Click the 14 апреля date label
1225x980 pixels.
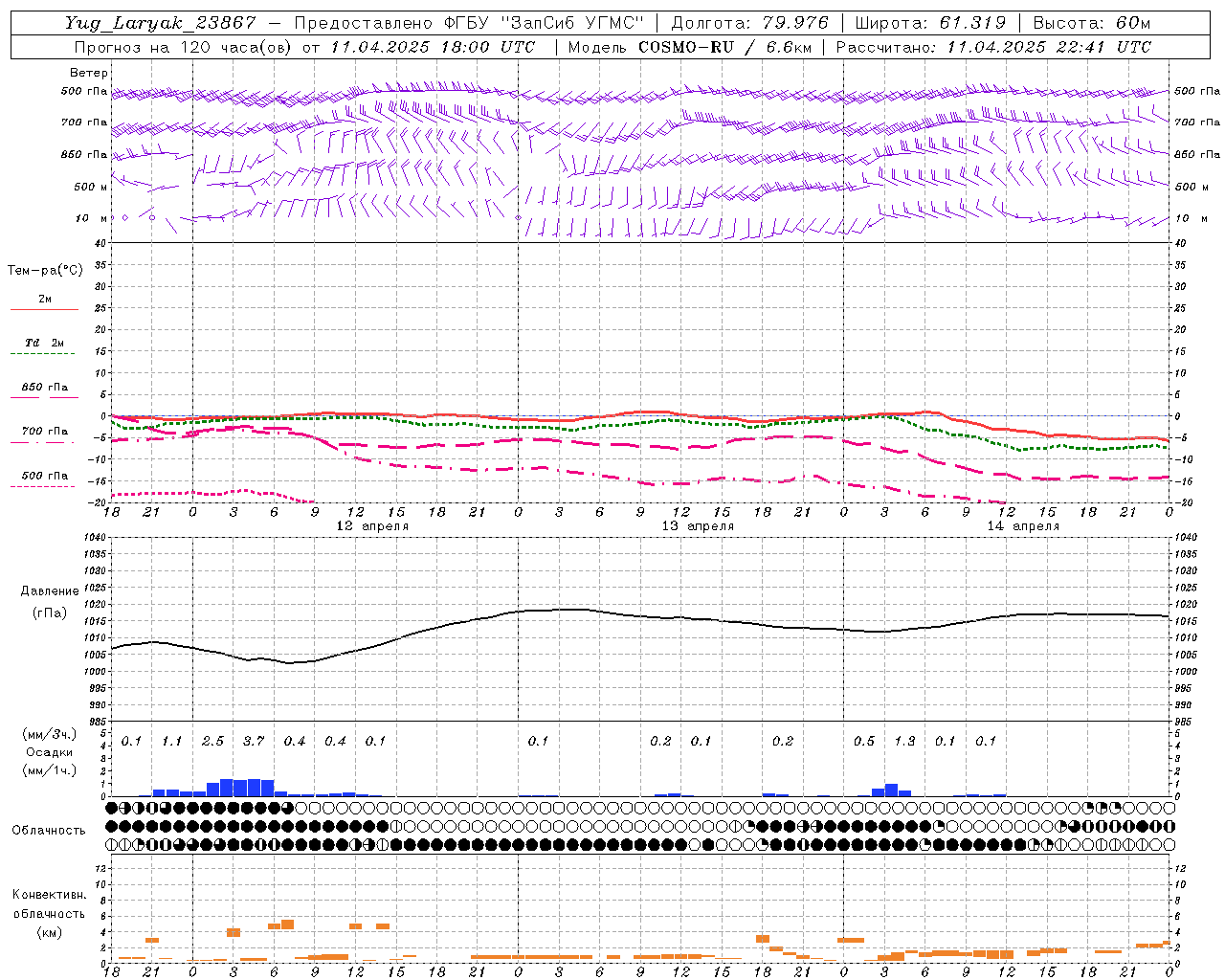(x=1024, y=526)
